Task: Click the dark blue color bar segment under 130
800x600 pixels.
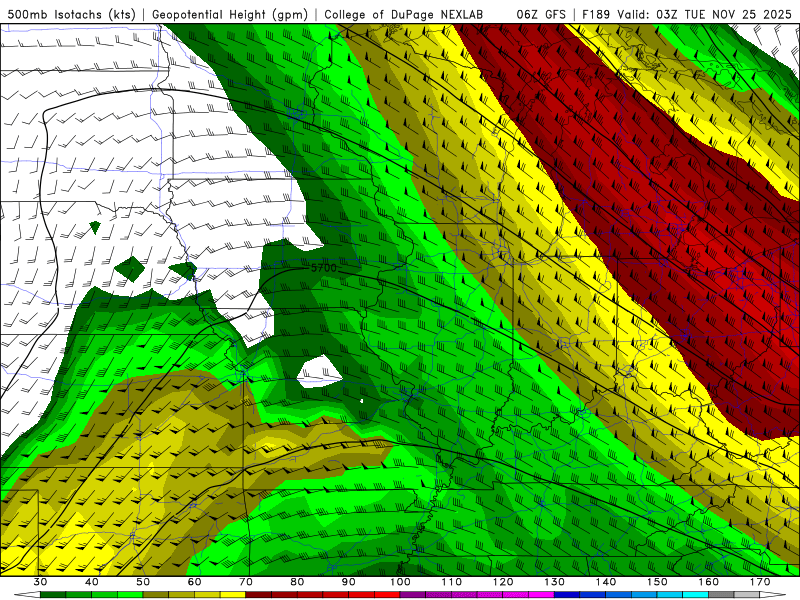Action: 567,595
